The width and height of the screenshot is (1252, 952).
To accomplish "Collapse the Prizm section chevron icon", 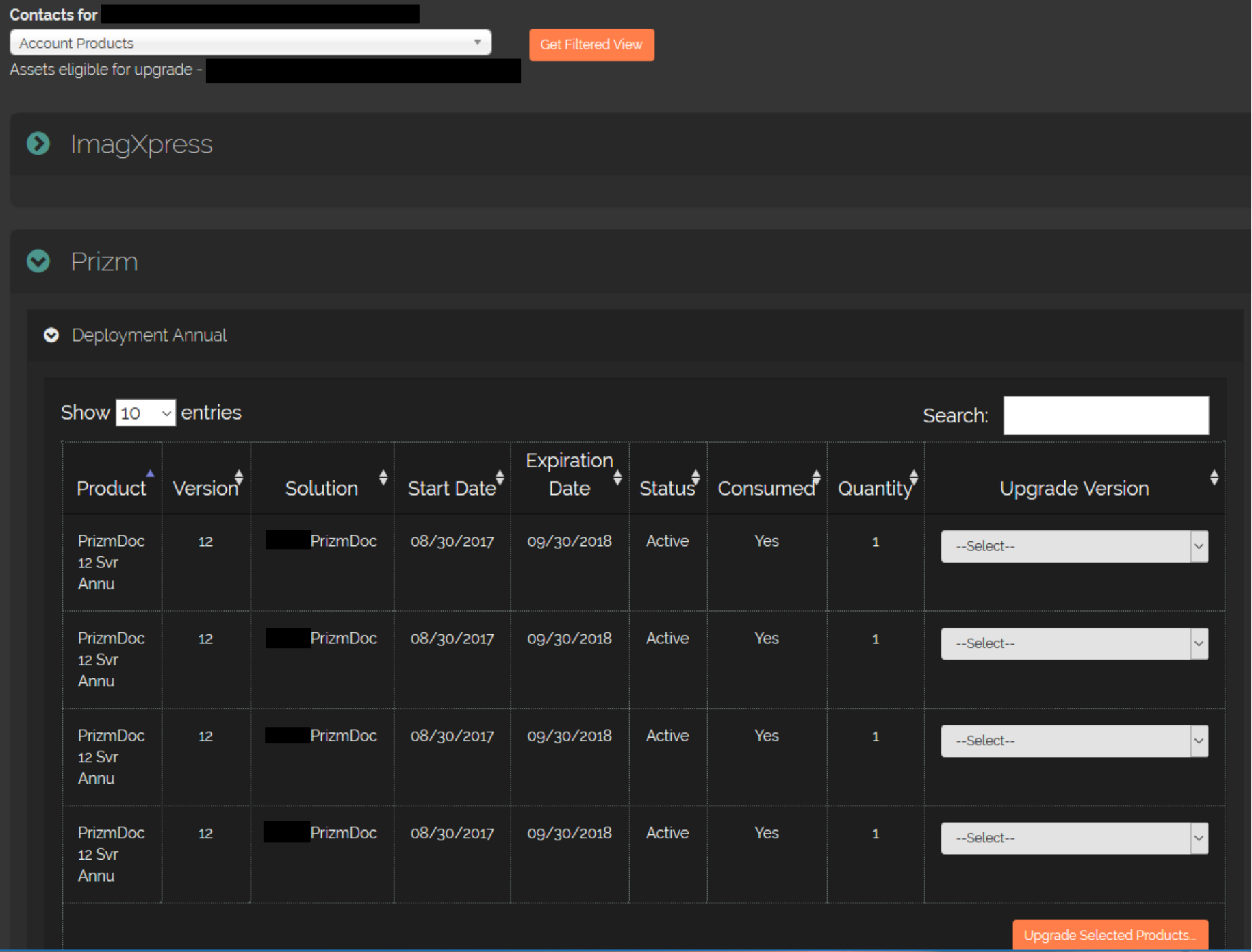I will tap(38, 261).
